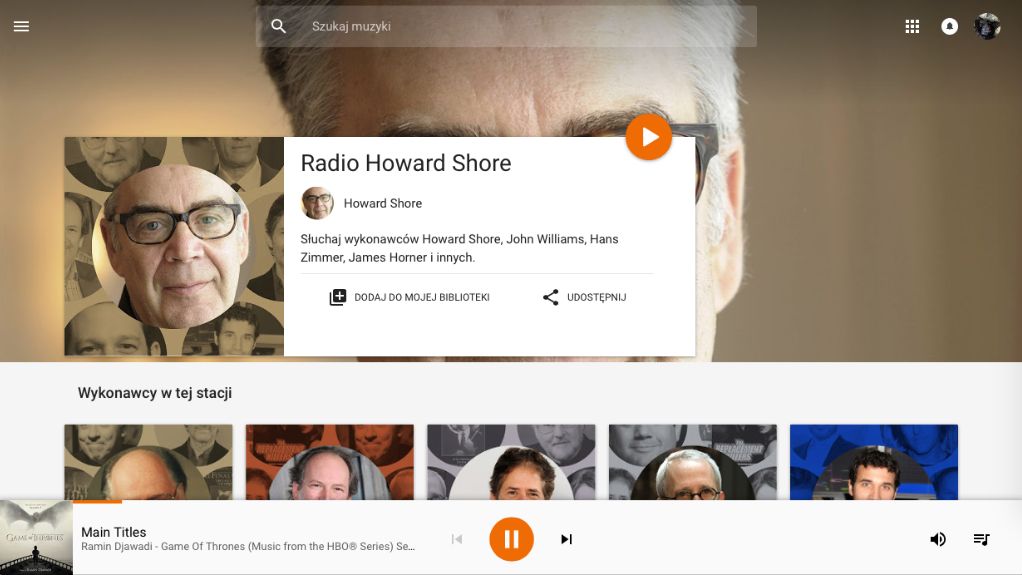
Task: Open the third artist card with grey background
Action: click(x=511, y=462)
